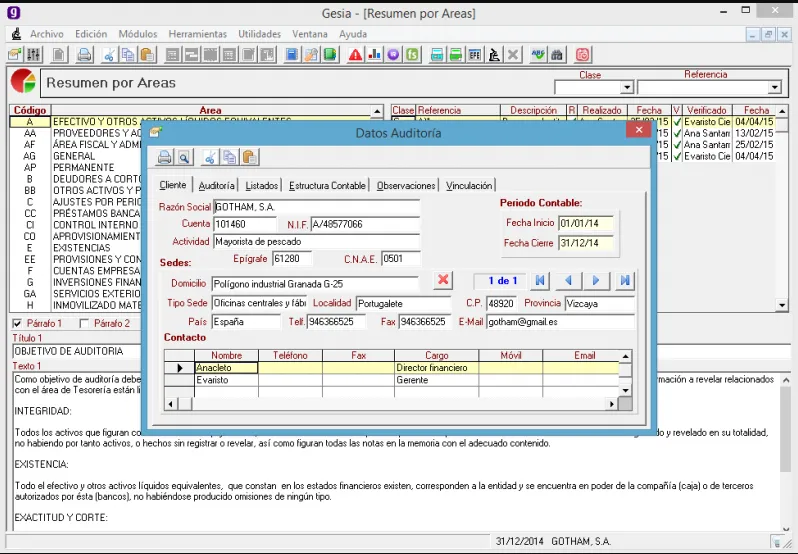Click the Localidad field showing Portugalete
Viewport: 798px width, 554px height.
[403, 304]
